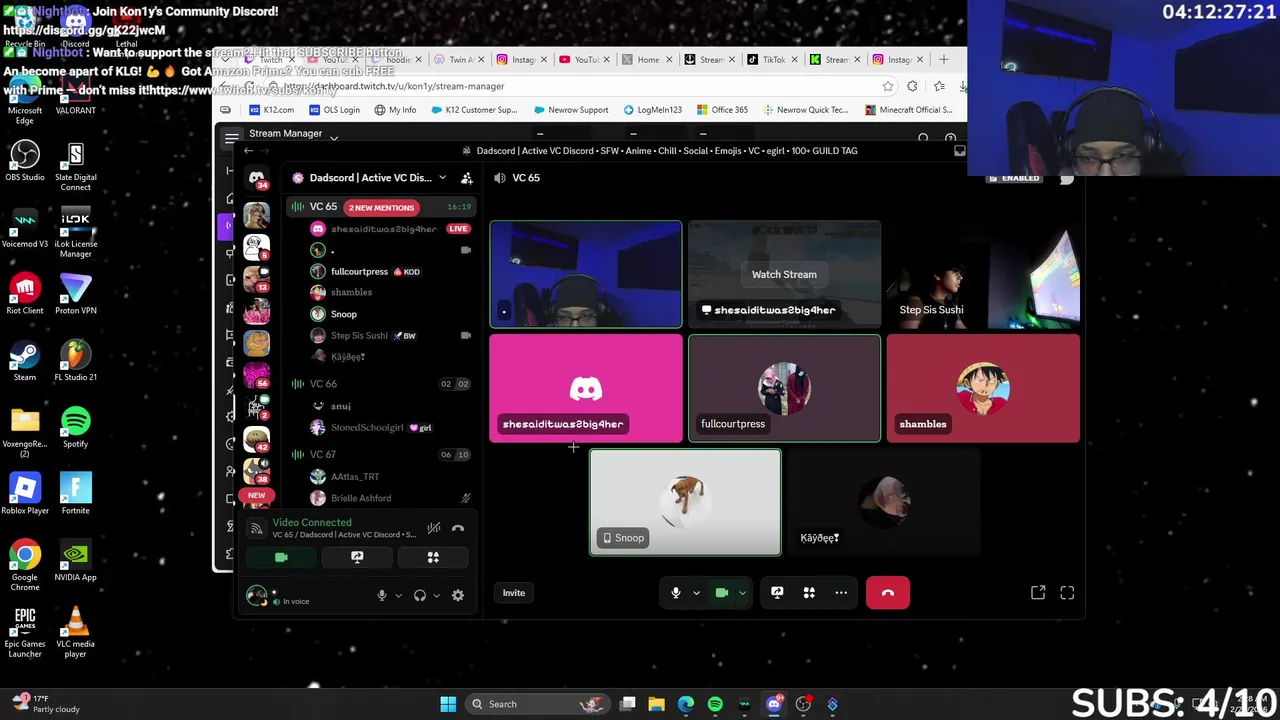
Task: Turn off camera in the call control bar
Action: pos(722,593)
